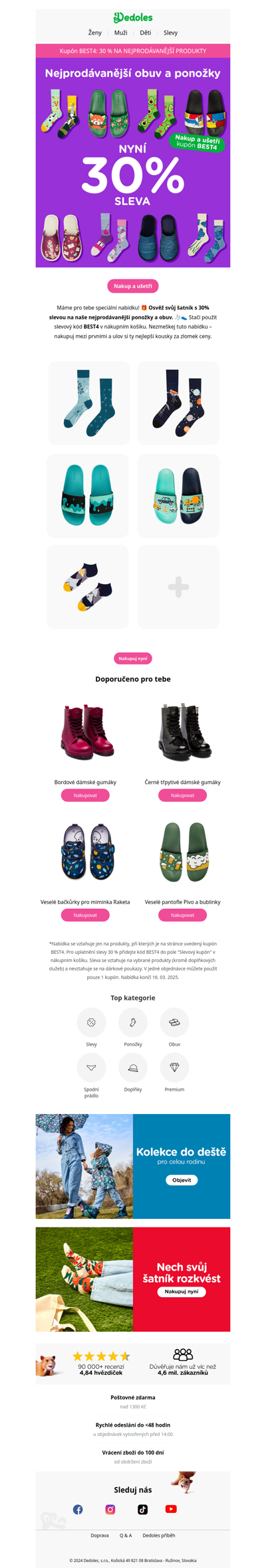Open the Ženy menu item
266x1568 pixels.
point(95,33)
